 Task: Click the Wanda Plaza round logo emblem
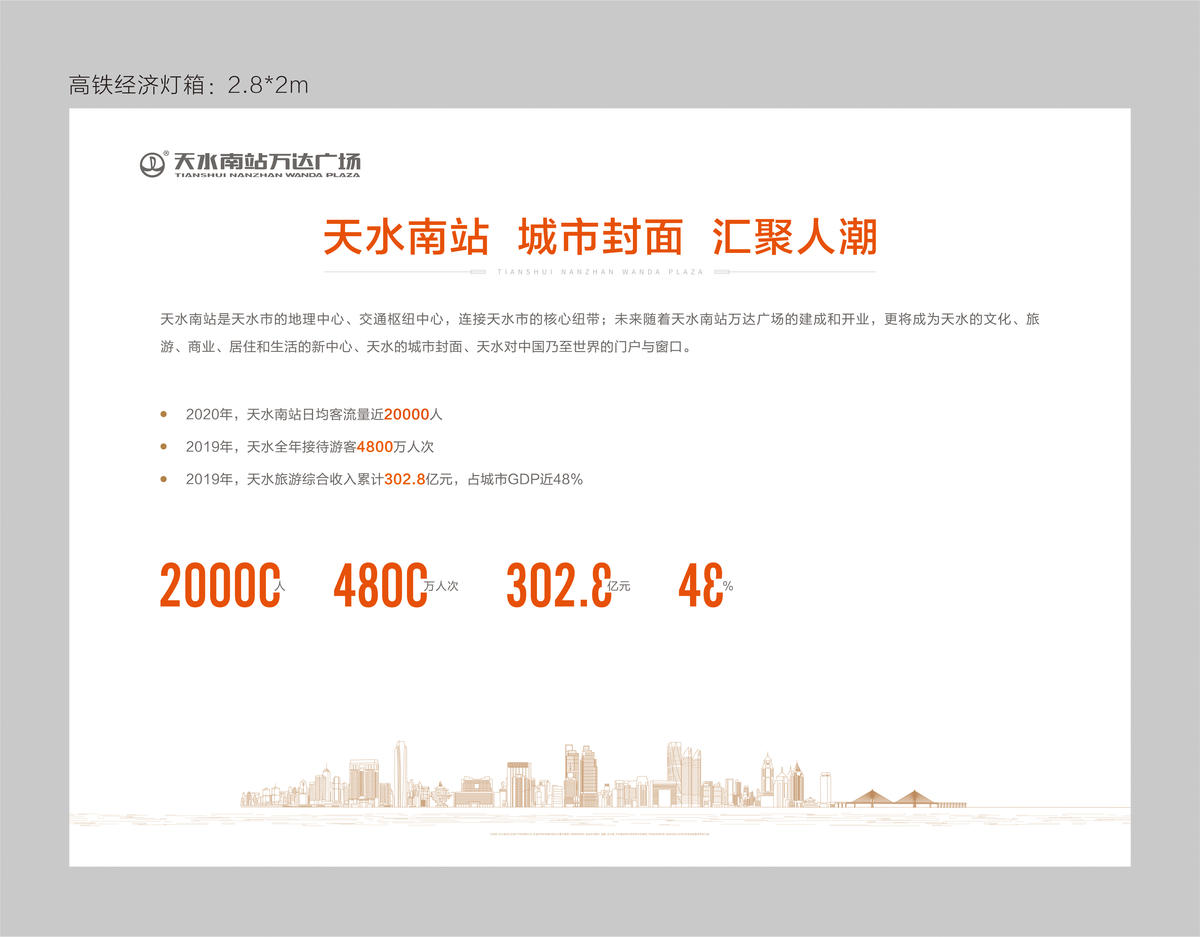153,165
